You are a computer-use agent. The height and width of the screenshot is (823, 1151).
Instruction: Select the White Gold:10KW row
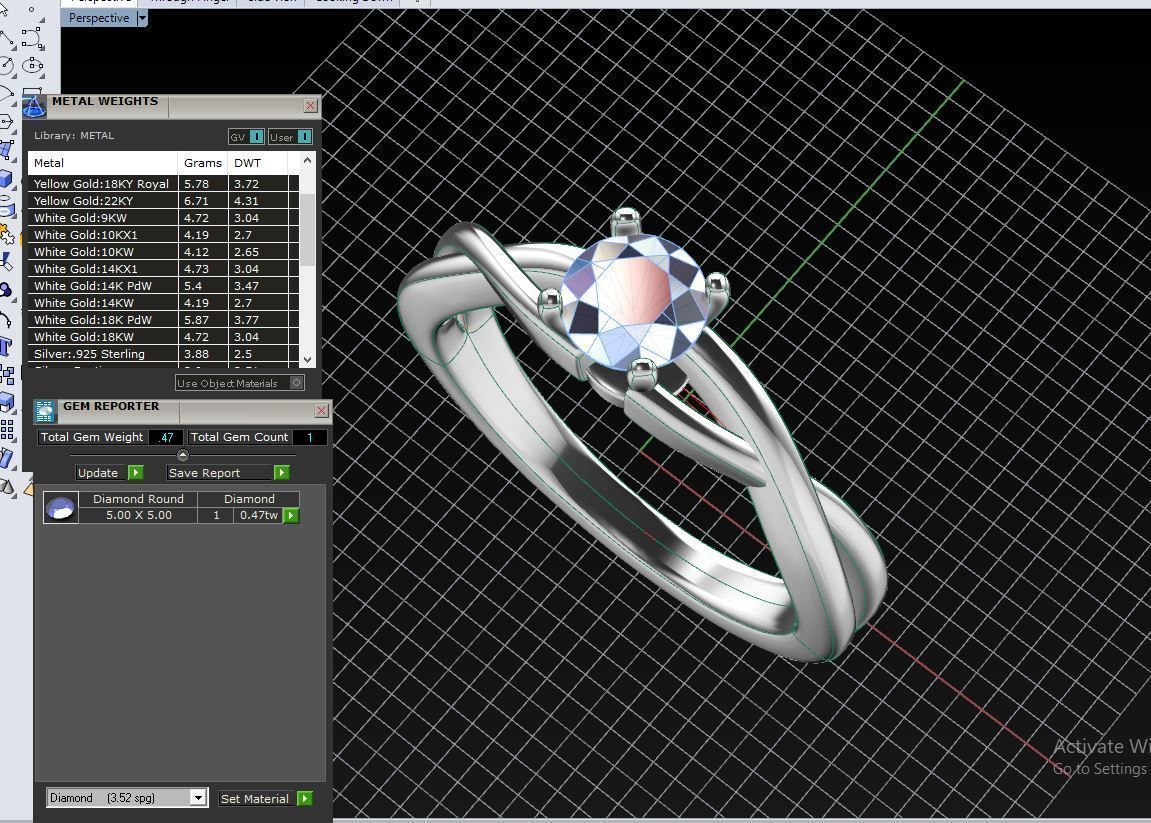coord(164,252)
